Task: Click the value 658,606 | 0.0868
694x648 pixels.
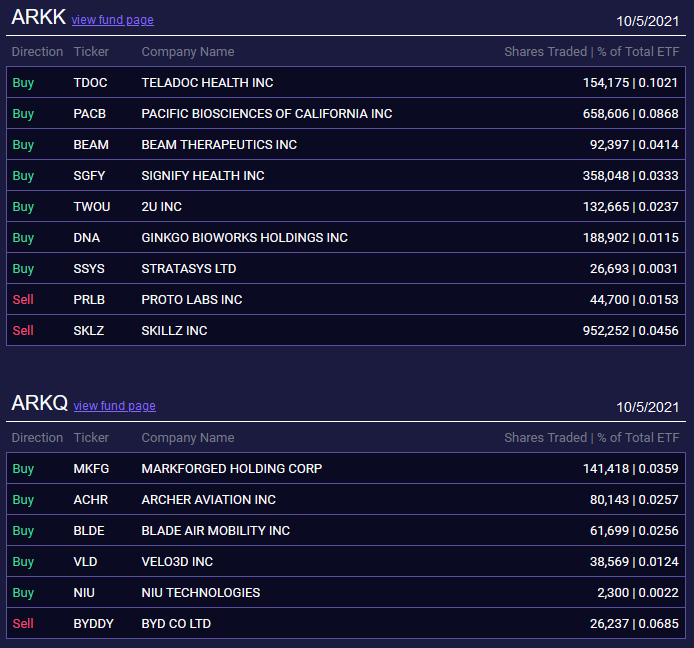Action: [x=630, y=114]
